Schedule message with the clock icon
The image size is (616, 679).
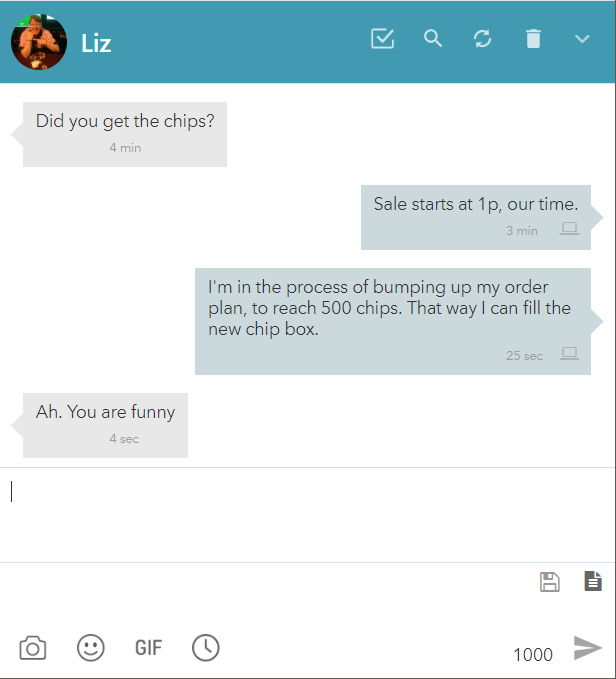tap(206, 648)
